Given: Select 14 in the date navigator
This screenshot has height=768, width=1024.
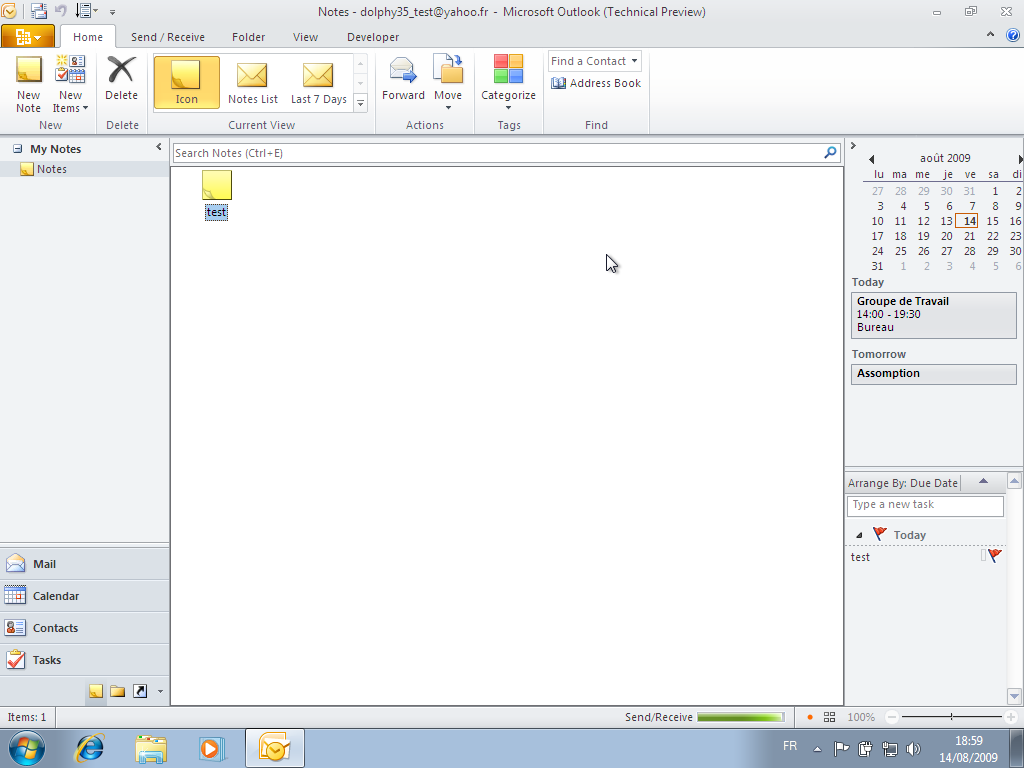Looking at the screenshot, I should tap(968, 221).
